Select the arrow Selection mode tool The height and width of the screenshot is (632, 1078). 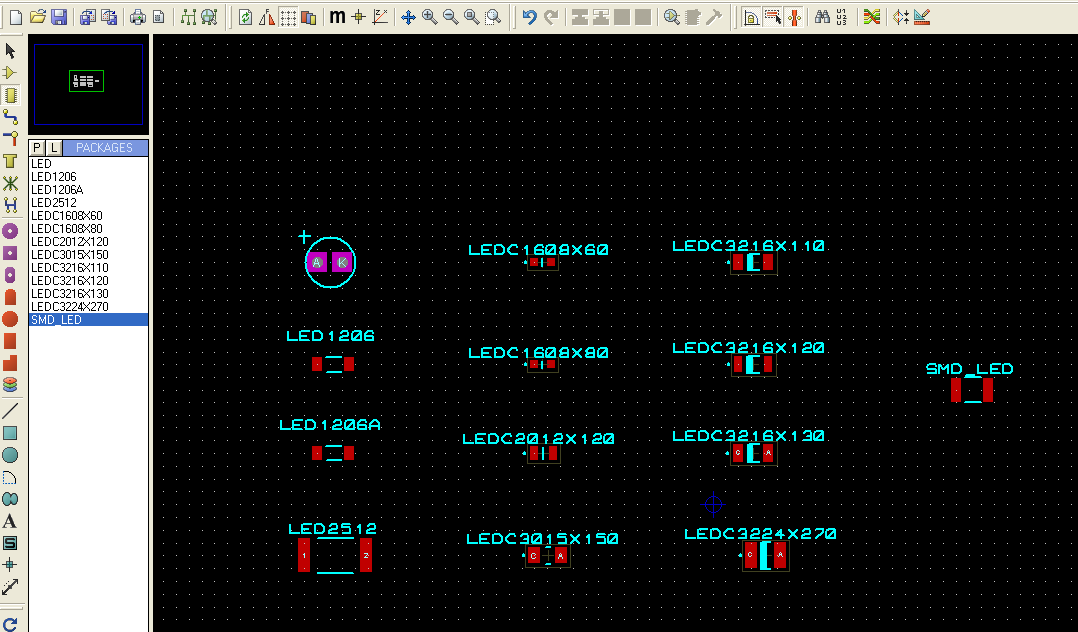point(10,51)
